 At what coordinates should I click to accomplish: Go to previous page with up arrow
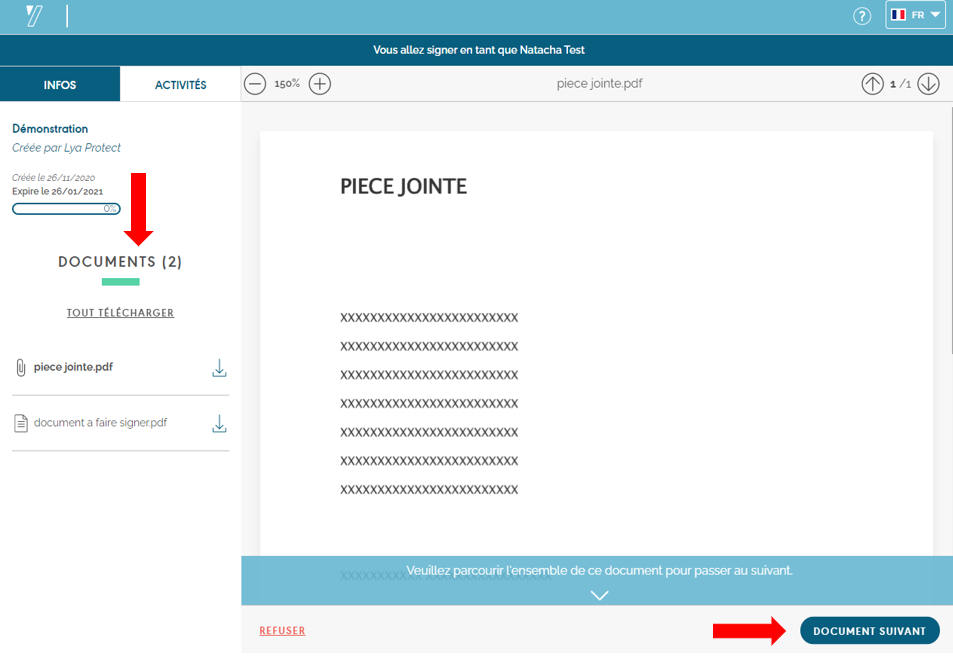click(x=873, y=84)
